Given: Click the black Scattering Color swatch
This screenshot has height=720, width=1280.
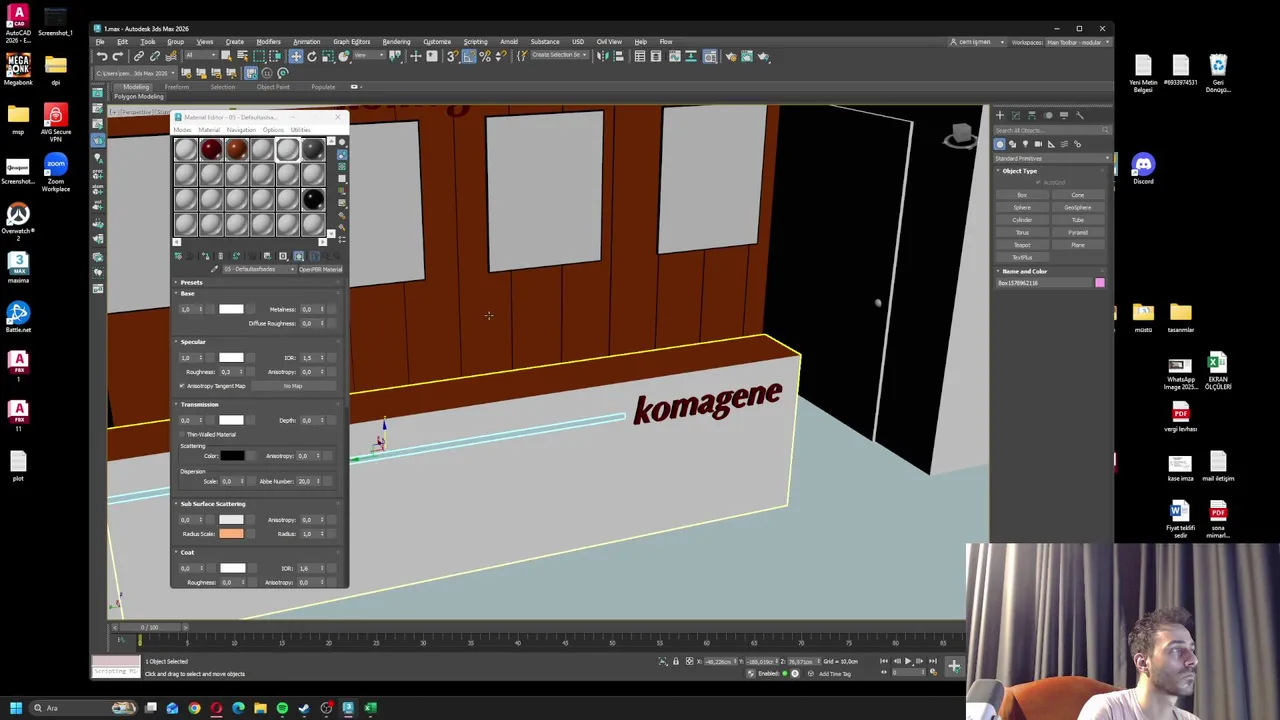Looking at the screenshot, I should pos(232,456).
